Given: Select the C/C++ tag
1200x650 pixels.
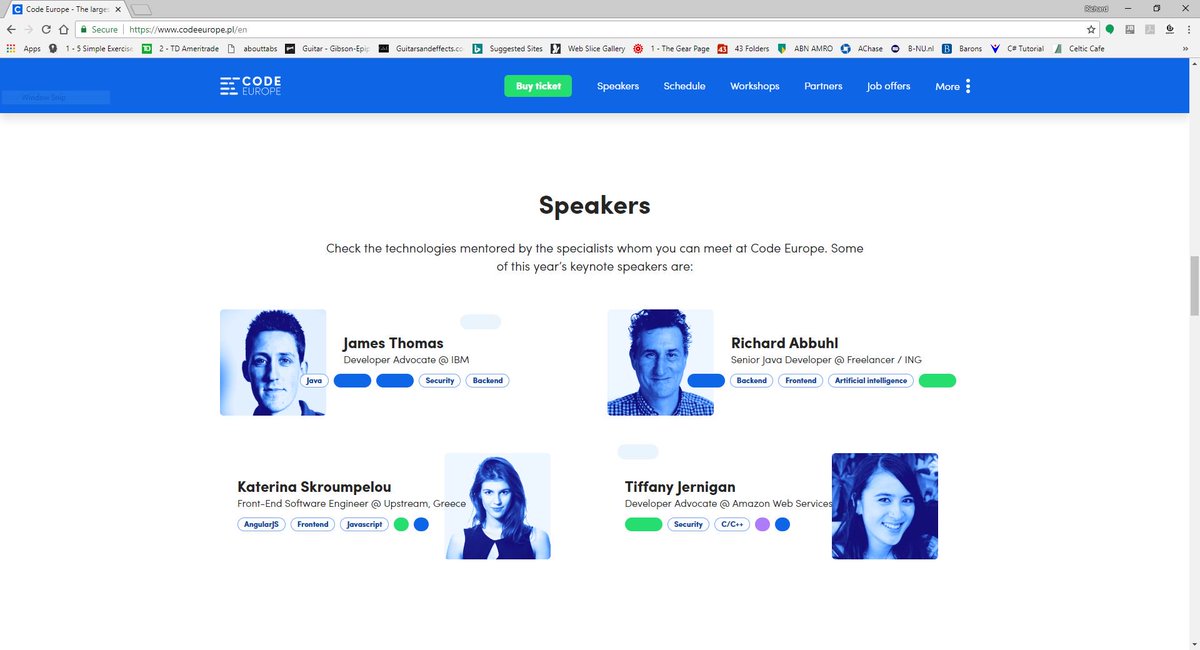Looking at the screenshot, I should pyautogui.click(x=732, y=524).
